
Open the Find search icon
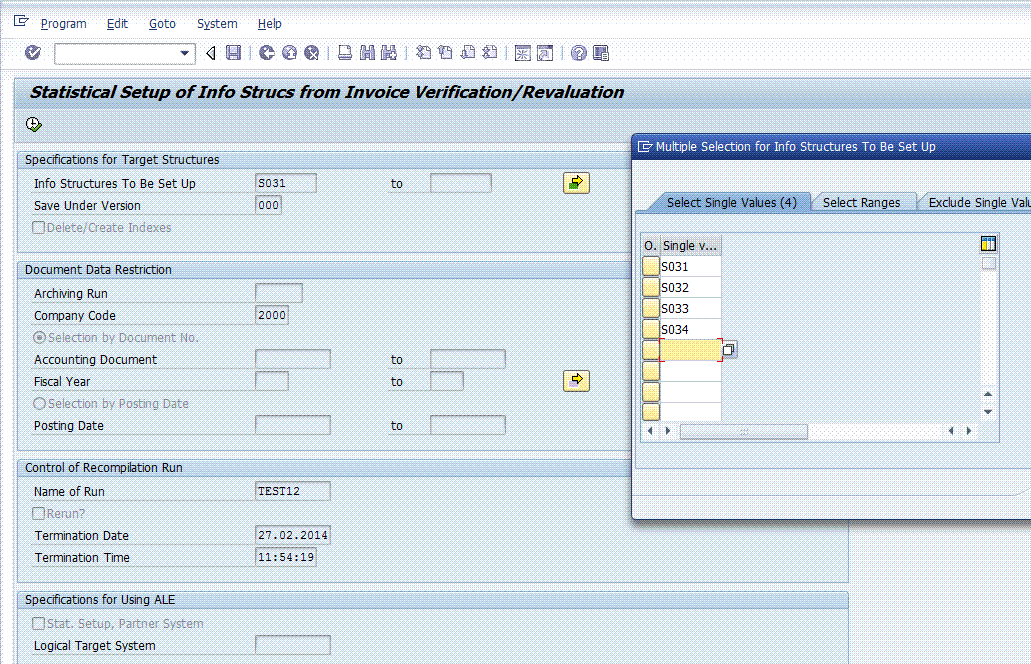point(368,53)
